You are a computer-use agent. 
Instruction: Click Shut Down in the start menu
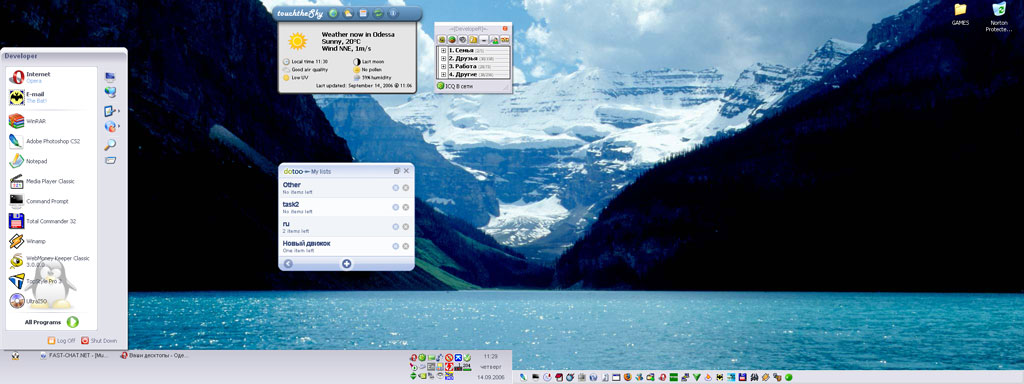99,340
